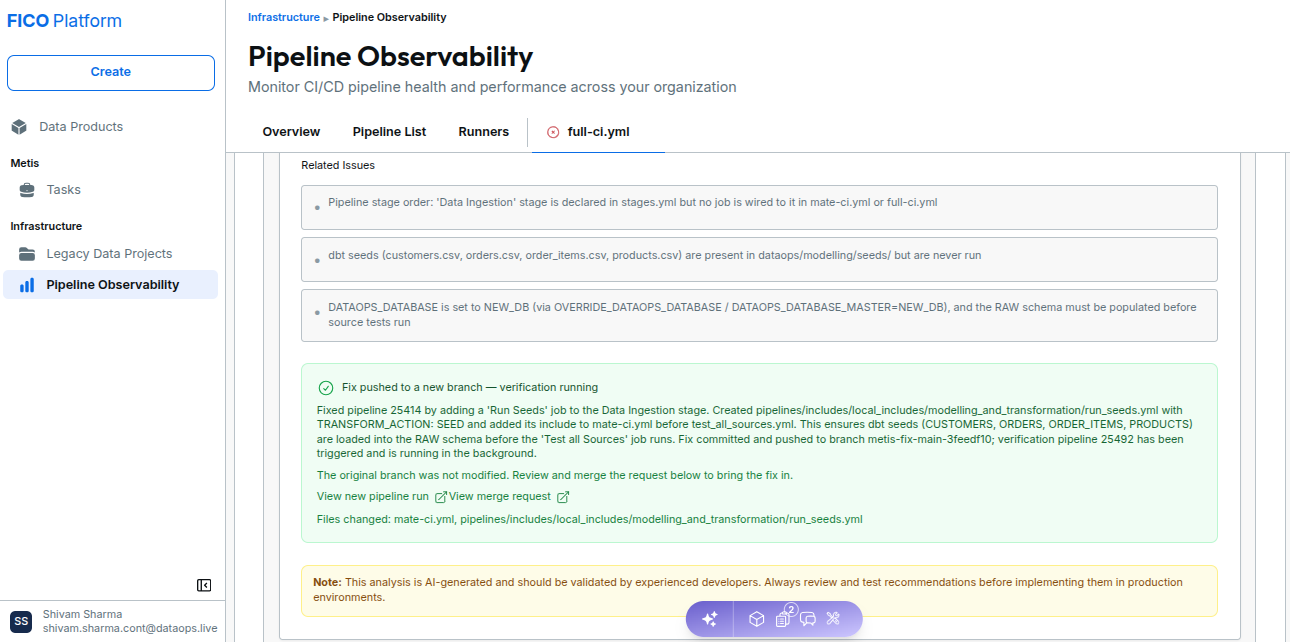Open the clipboard icon with badge 2
Screen dimensions: 1290x642
tap(784, 618)
